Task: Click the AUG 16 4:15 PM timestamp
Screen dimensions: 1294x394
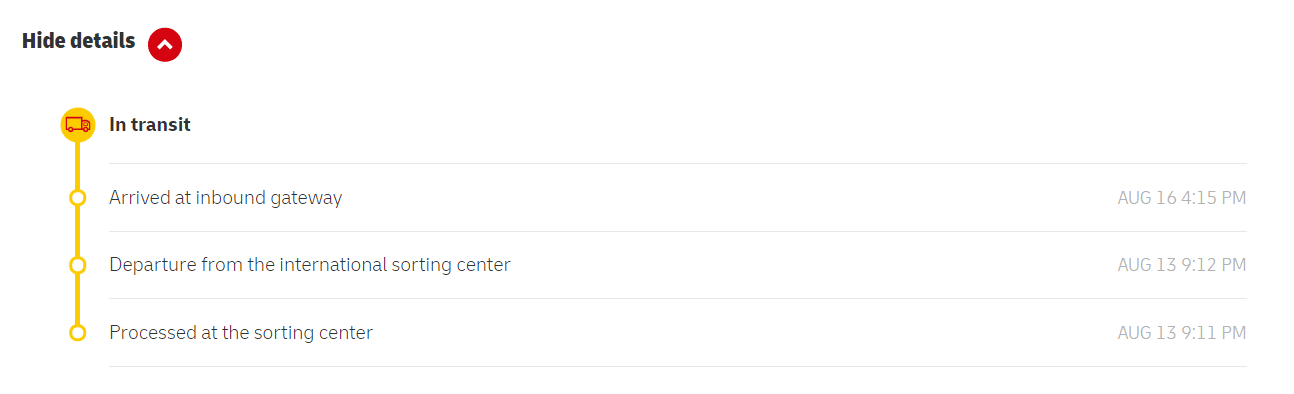Action: coord(1182,198)
